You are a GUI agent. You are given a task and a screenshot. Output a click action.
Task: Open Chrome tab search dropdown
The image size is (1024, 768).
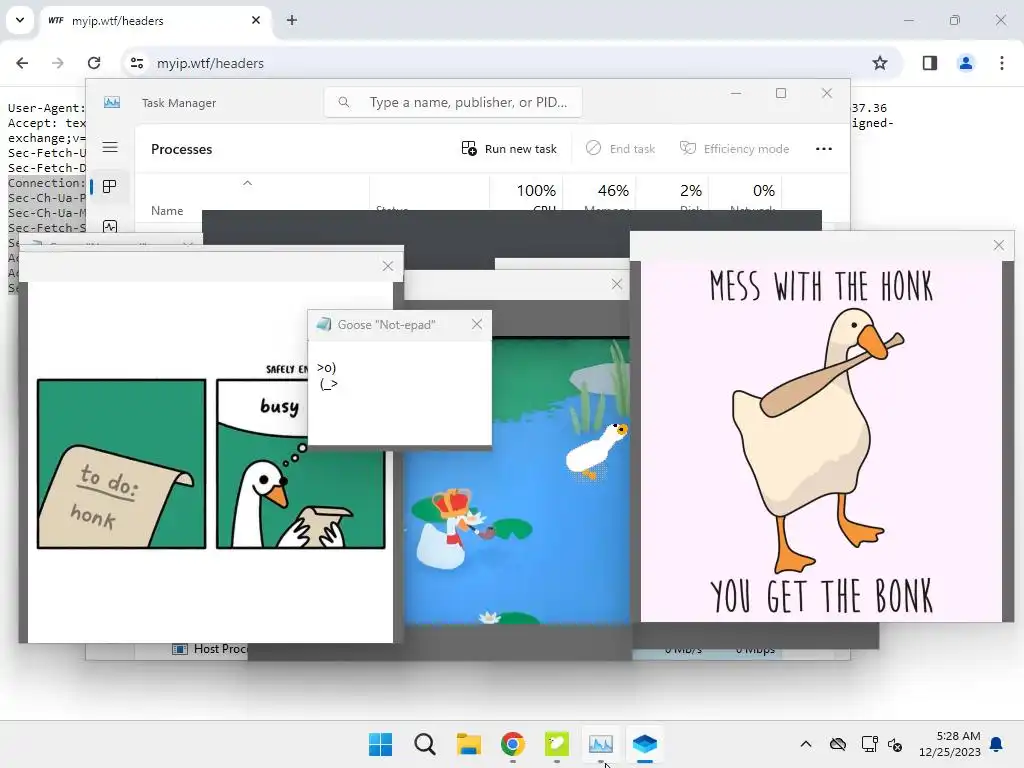coord(20,20)
